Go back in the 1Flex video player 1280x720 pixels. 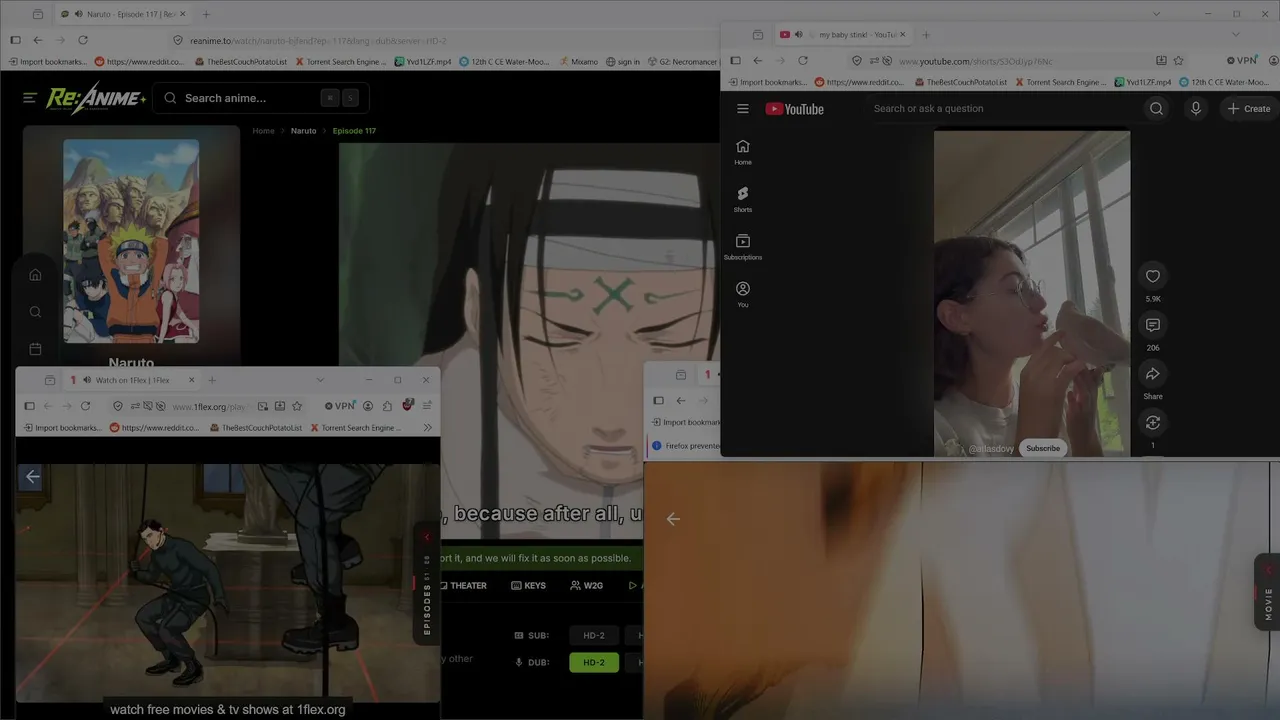pos(33,477)
